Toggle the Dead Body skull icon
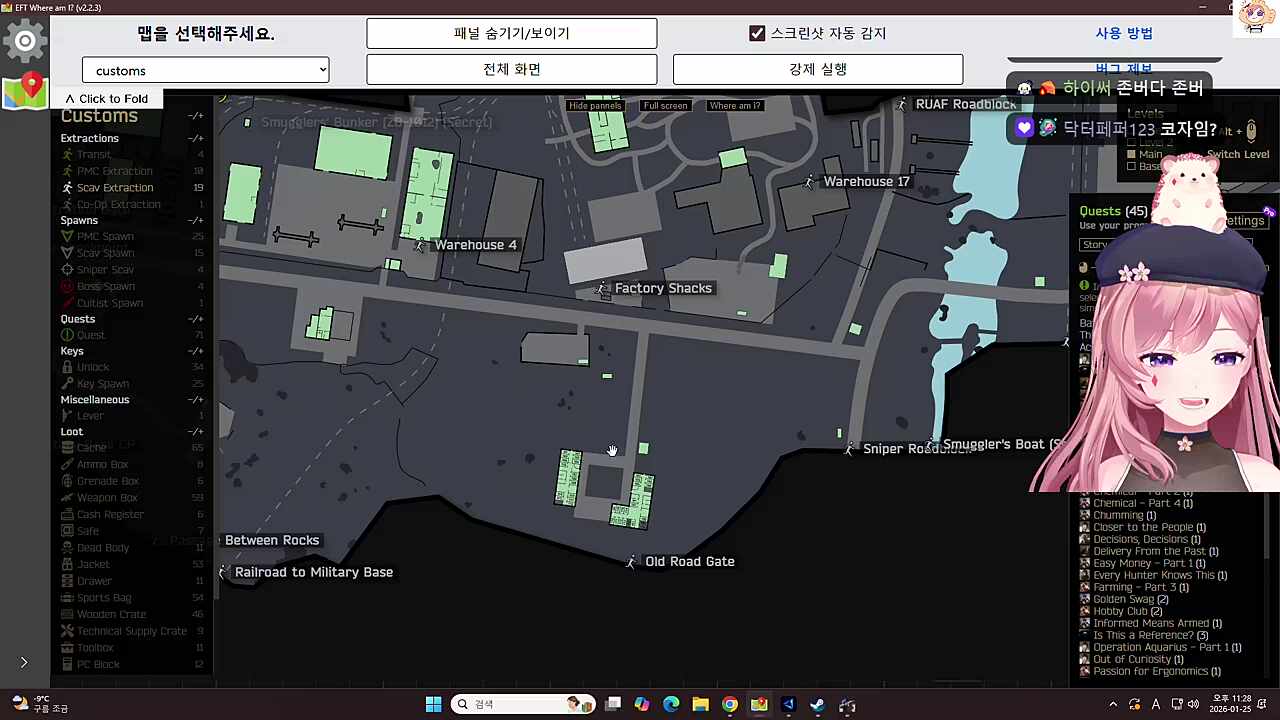 point(67,548)
